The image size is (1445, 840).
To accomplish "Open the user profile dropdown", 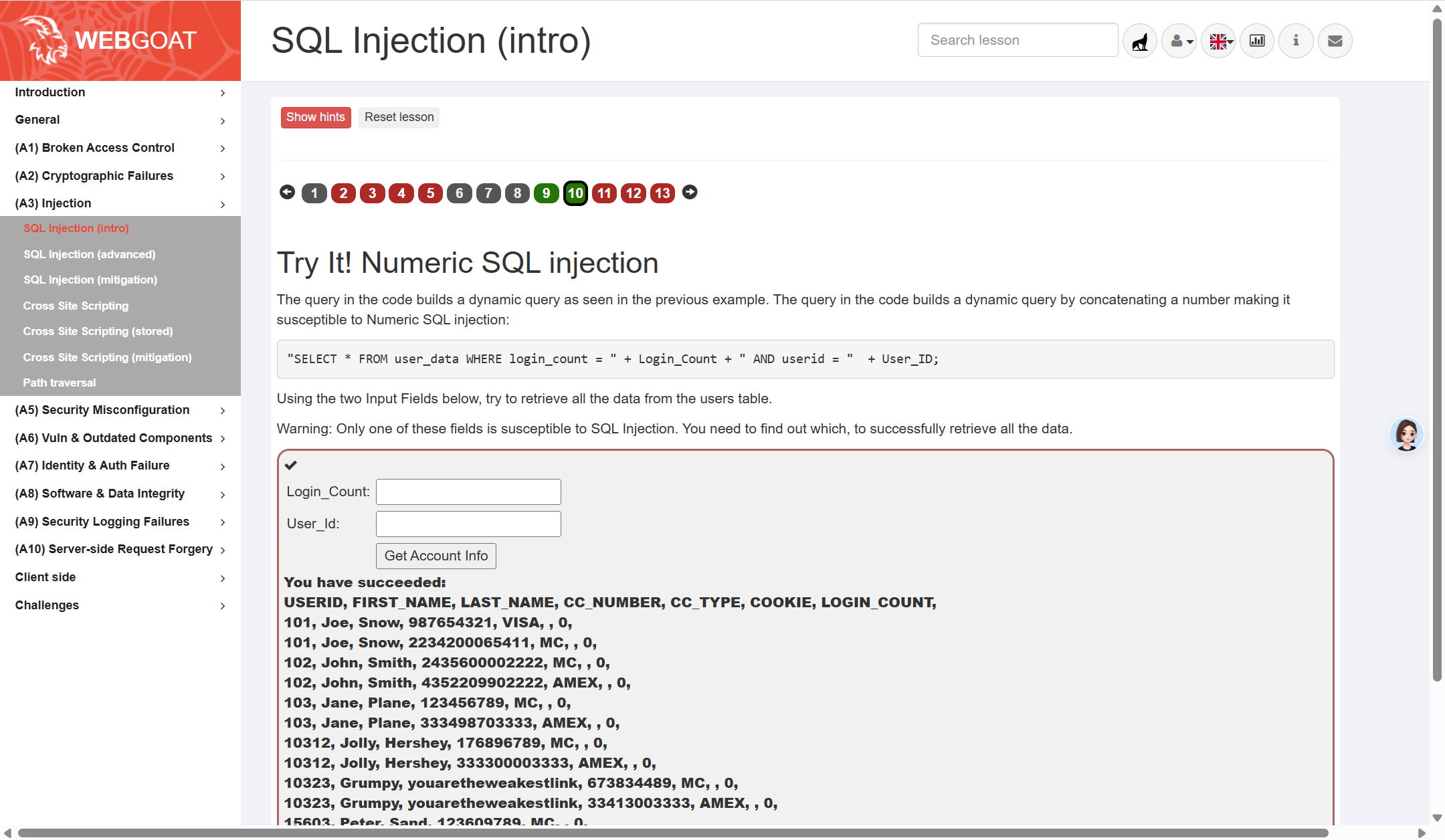I will [1179, 41].
